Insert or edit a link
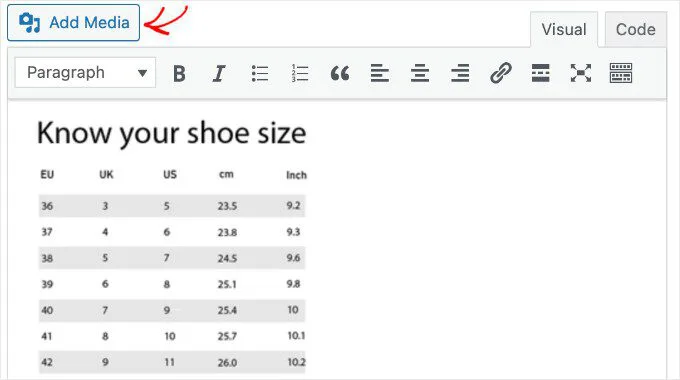Image resolution: width=680 pixels, height=380 pixels. [501, 73]
